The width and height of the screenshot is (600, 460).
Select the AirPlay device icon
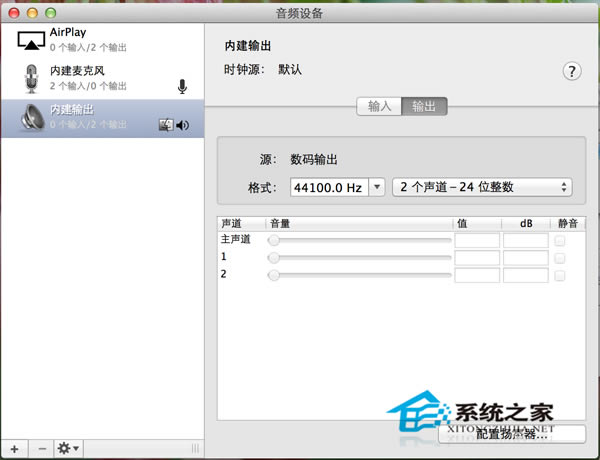(x=31, y=41)
